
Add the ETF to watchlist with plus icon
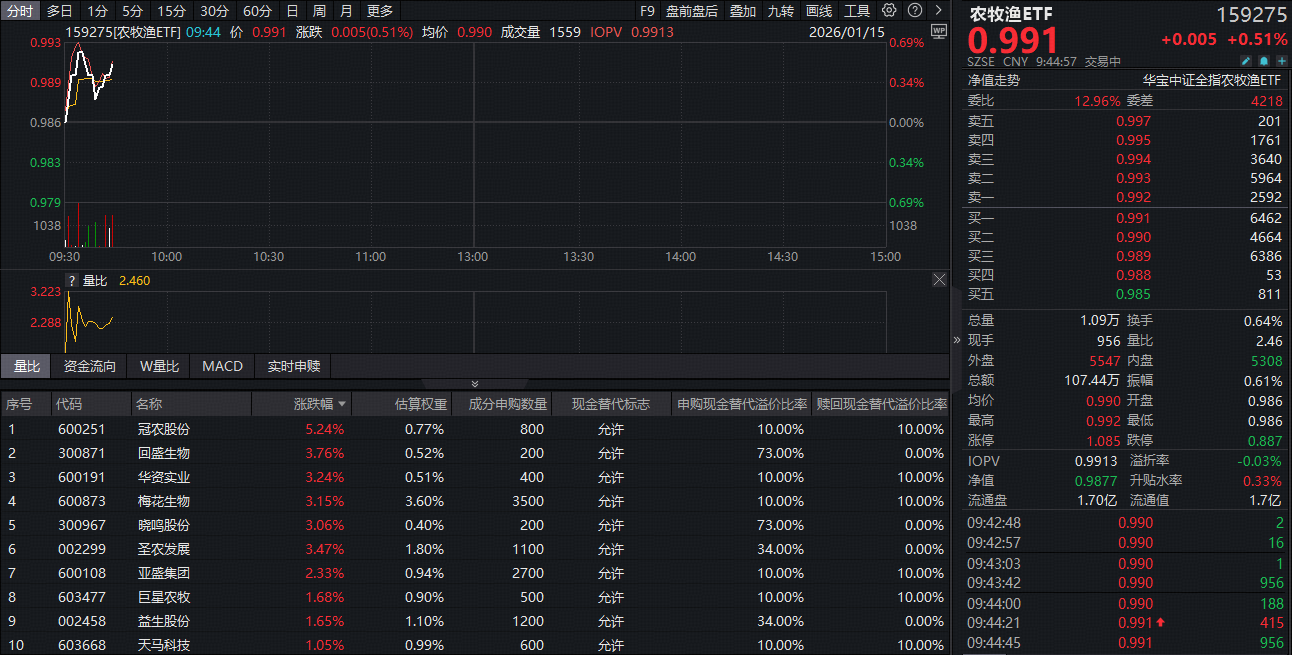pyautogui.click(x=1281, y=61)
